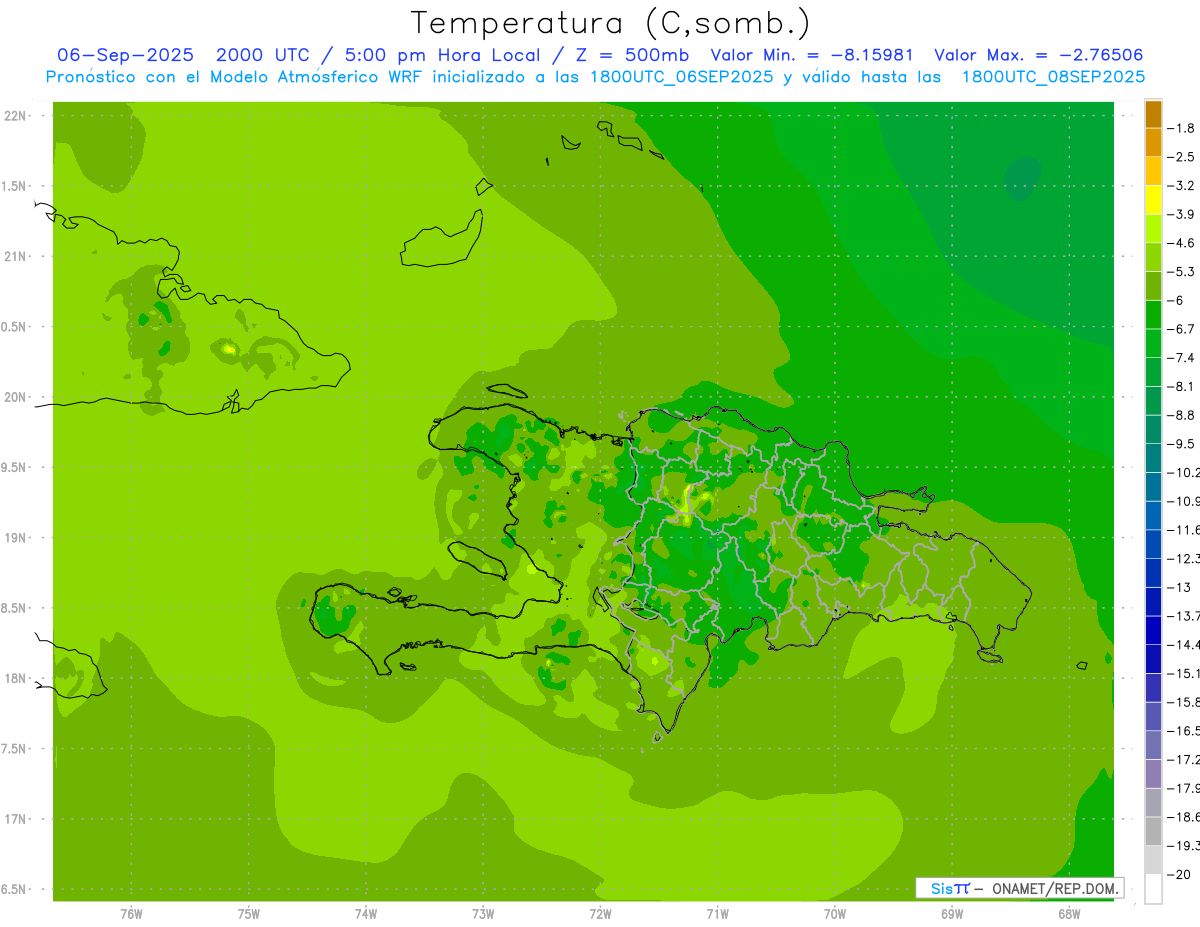This screenshot has width=1200, height=927.
Task: Click the yellow swatch in the color legend
Action: [1153, 200]
